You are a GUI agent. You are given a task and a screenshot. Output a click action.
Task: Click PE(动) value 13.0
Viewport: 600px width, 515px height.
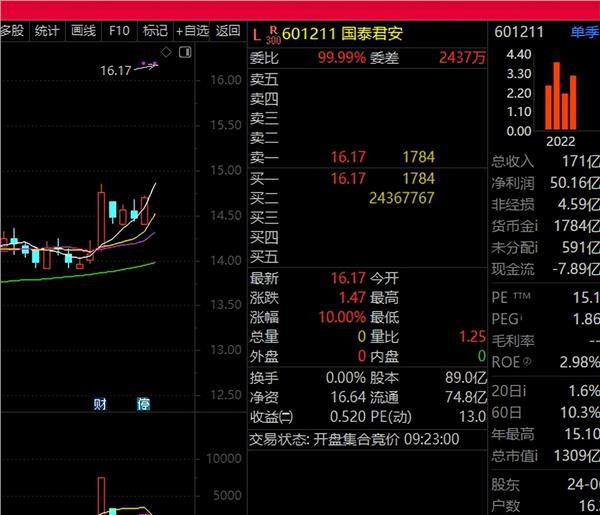click(472, 417)
